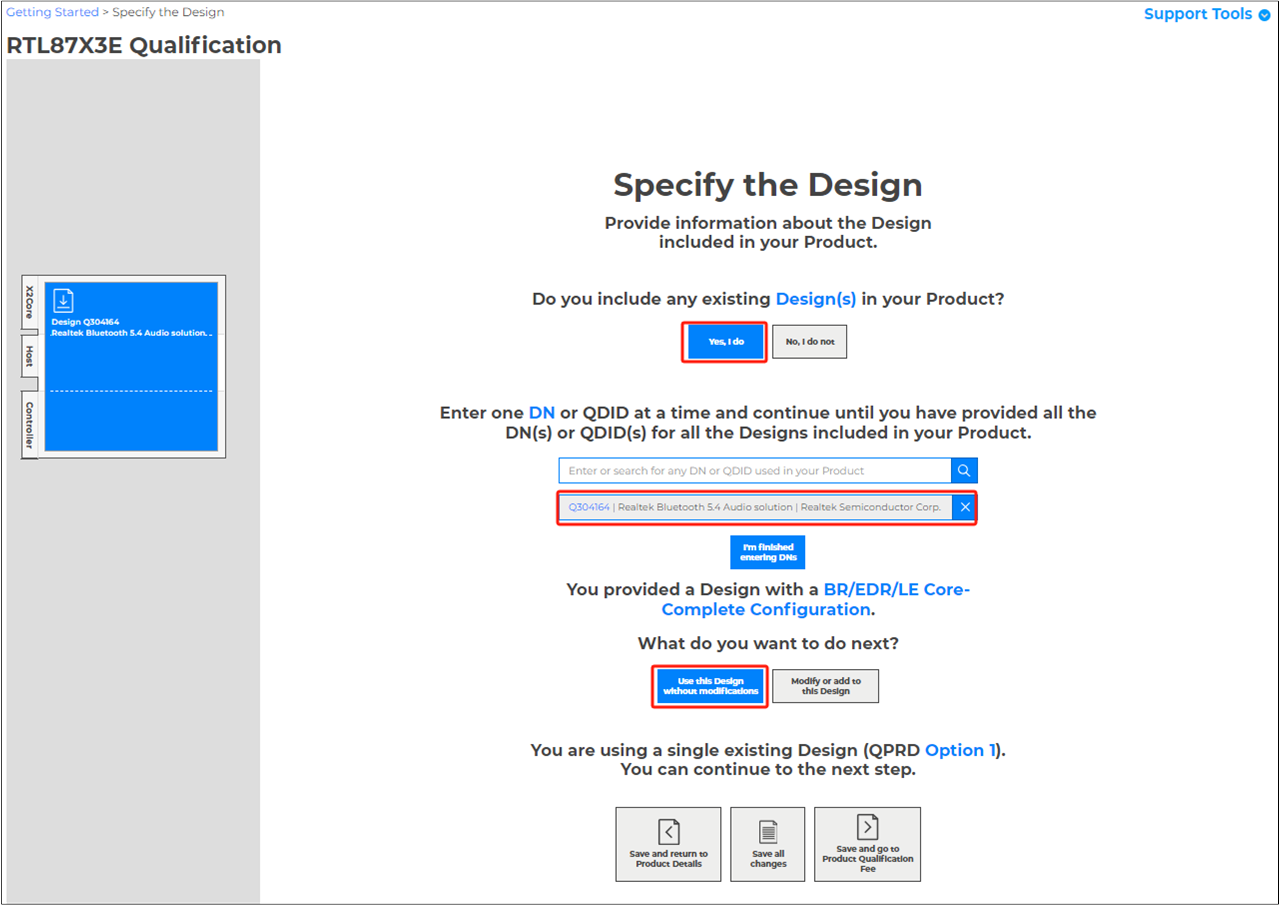Remove the Q304164 design entry with X
The image size is (1280, 905).
(x=964, y=508)
